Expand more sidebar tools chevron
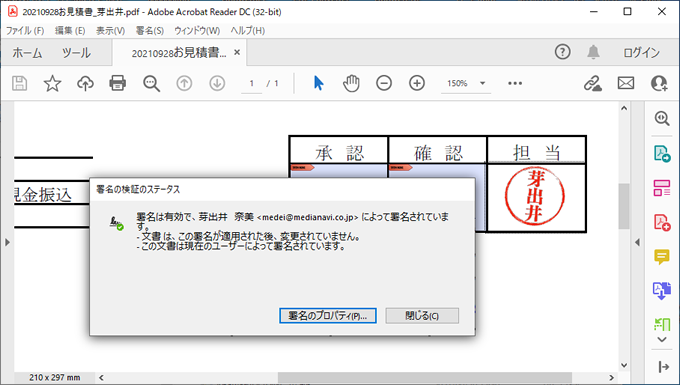The width and height of the screenshot is (680, 385). click(662, 339)
